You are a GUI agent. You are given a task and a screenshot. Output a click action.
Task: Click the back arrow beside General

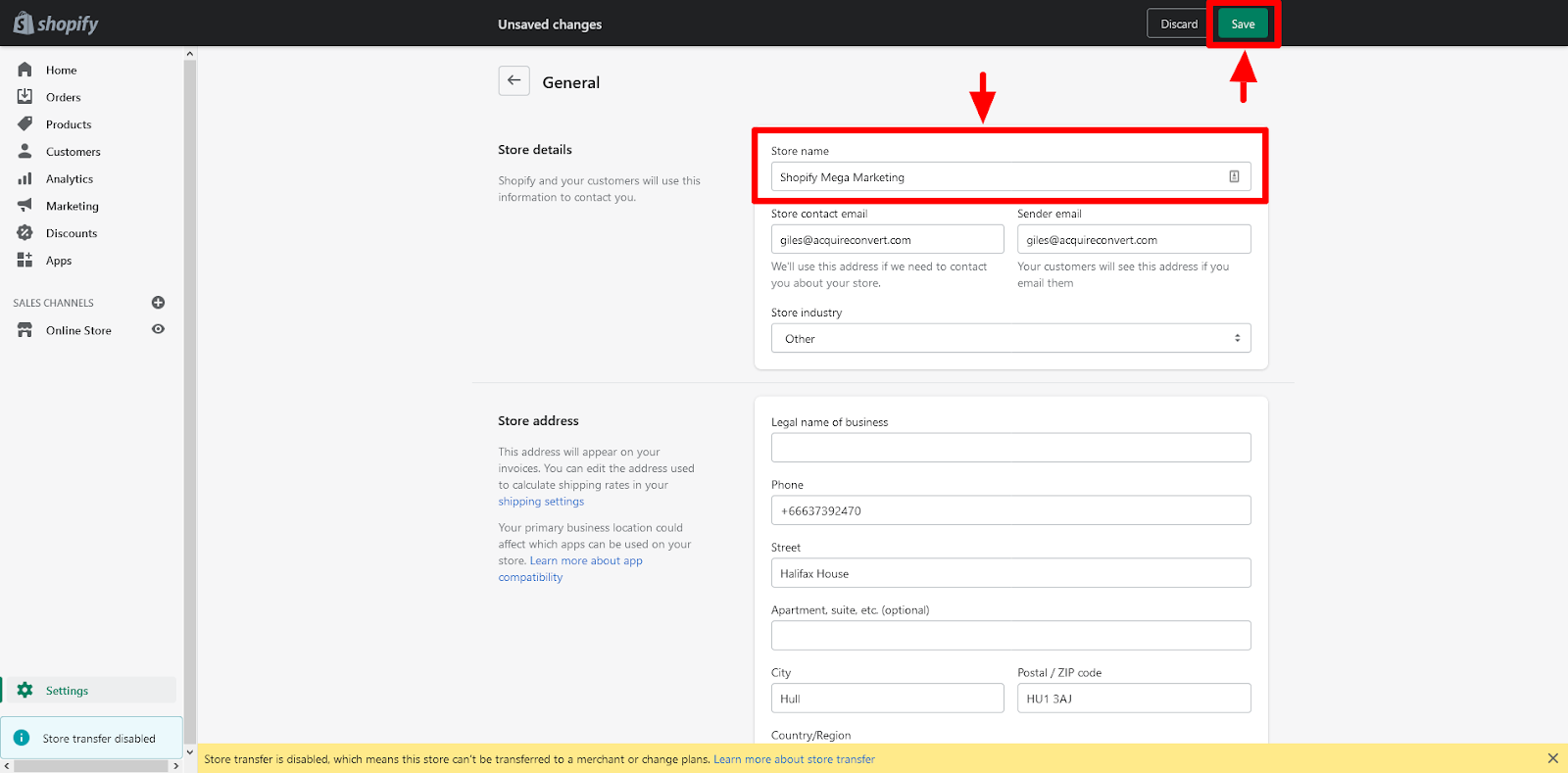tap(514, 81)
